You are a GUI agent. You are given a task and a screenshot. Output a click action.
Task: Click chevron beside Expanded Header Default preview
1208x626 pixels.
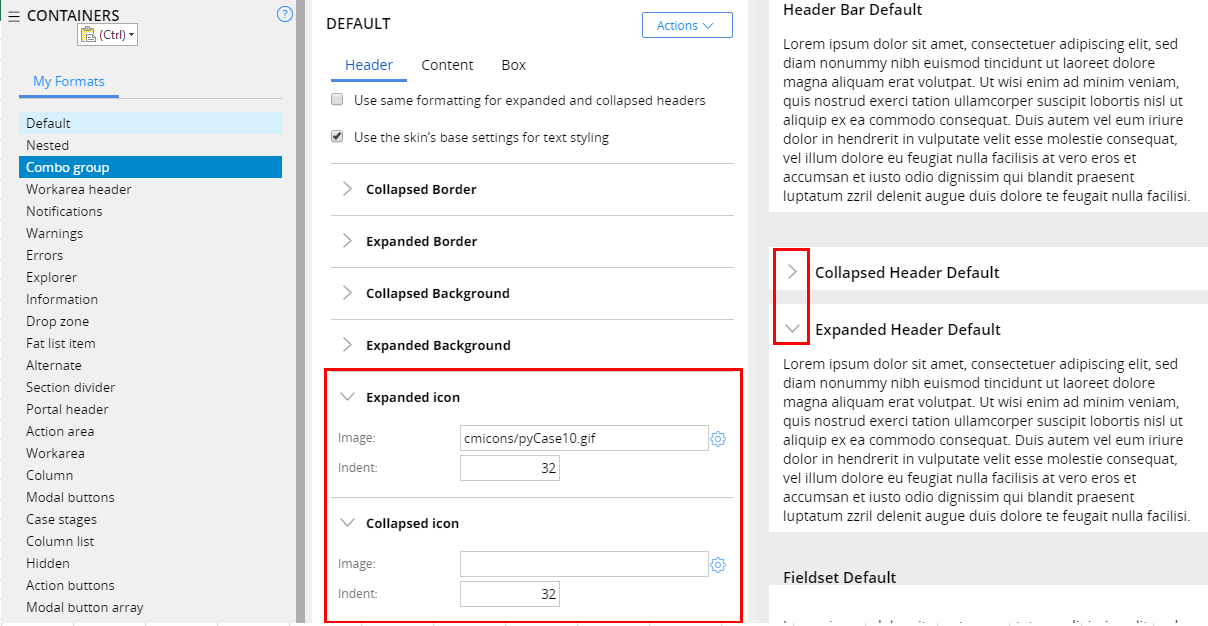pos(792,329)
